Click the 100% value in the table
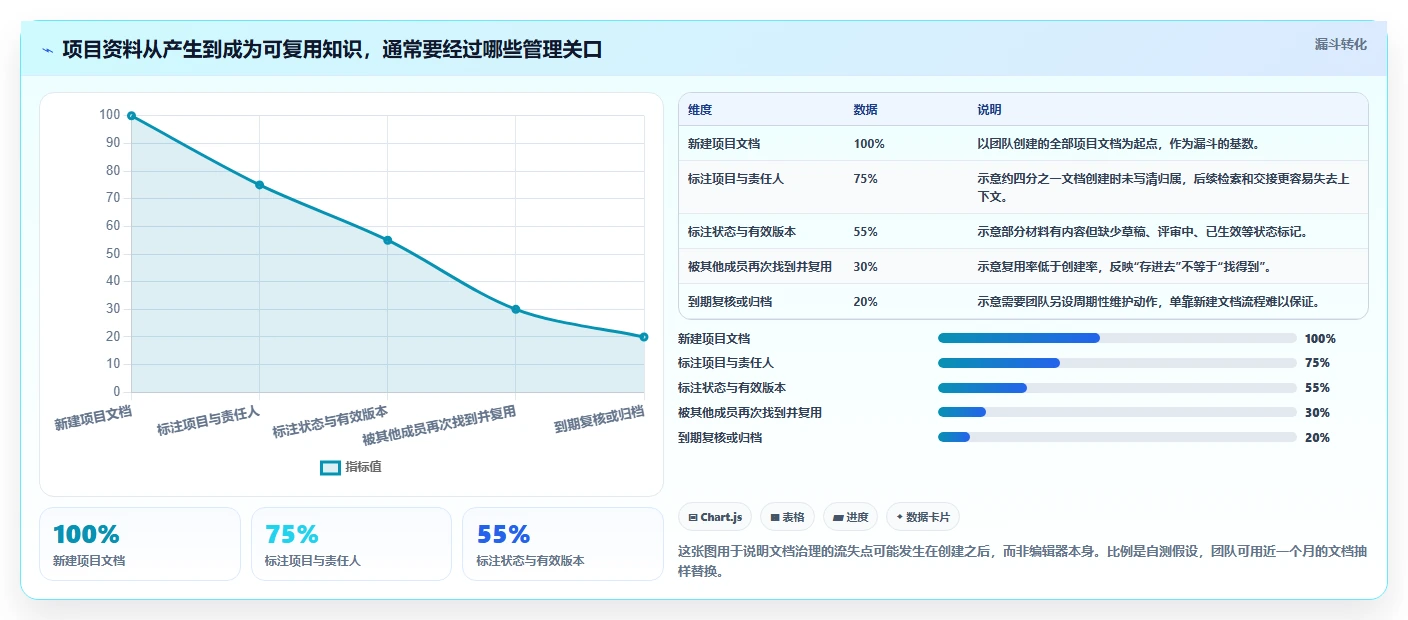The height and width of the screenshot is (620, 1408). 869,144
